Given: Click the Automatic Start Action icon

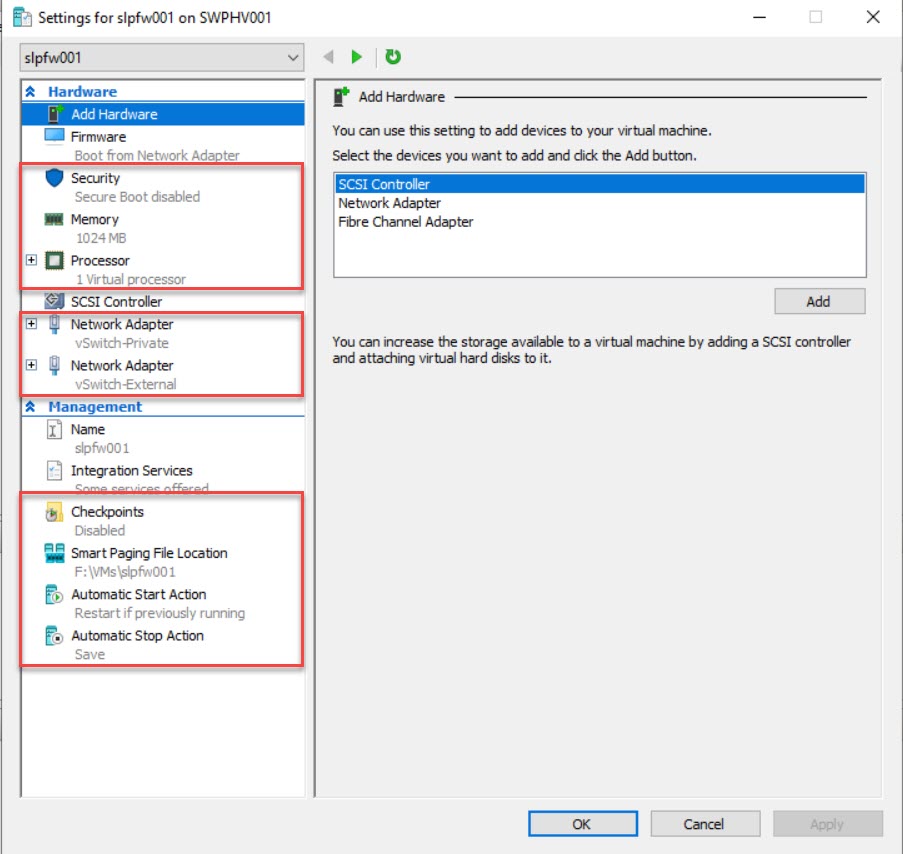Looking at the screenshot, I should tap(54, 595).
